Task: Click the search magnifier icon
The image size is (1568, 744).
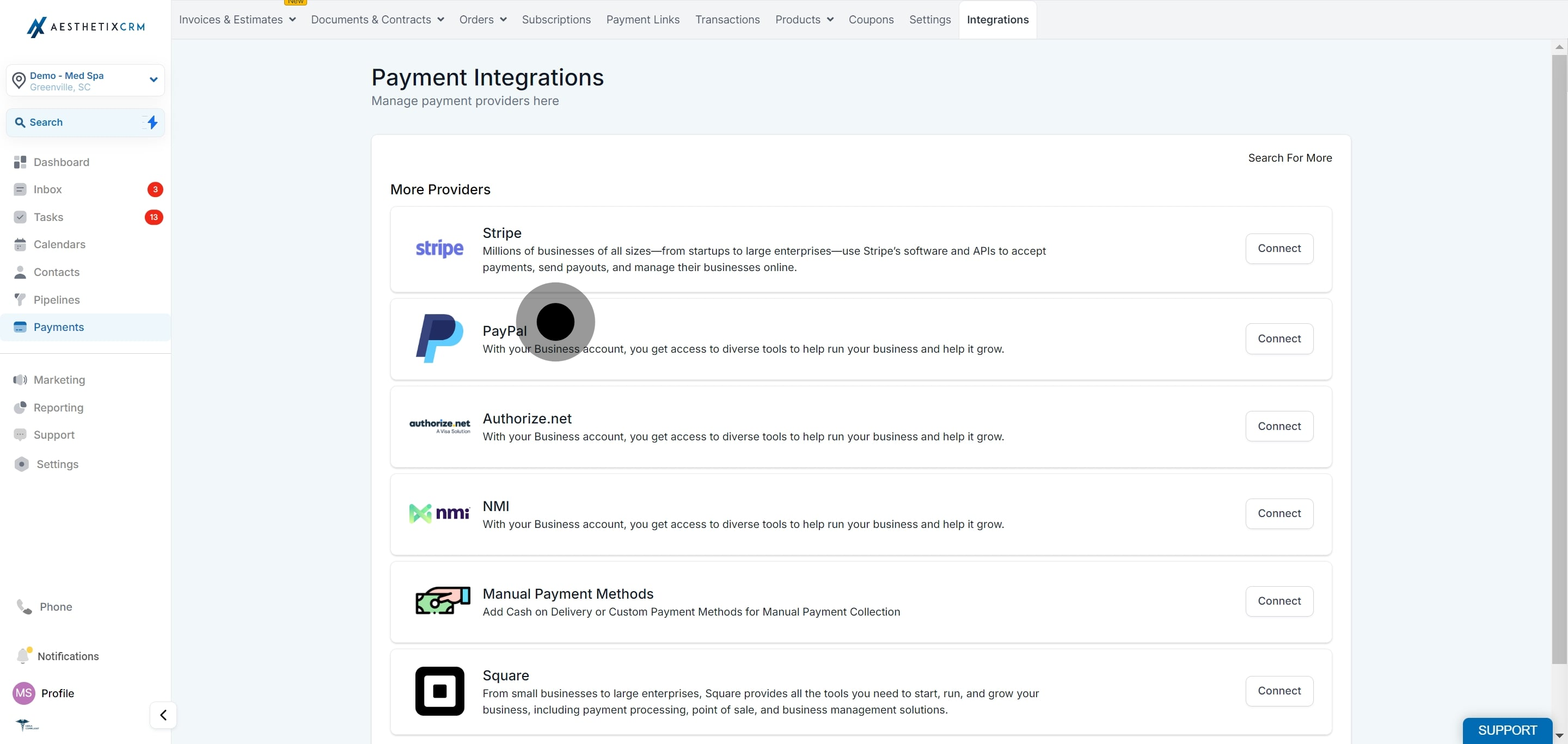Action: click(x=20, y=122)
